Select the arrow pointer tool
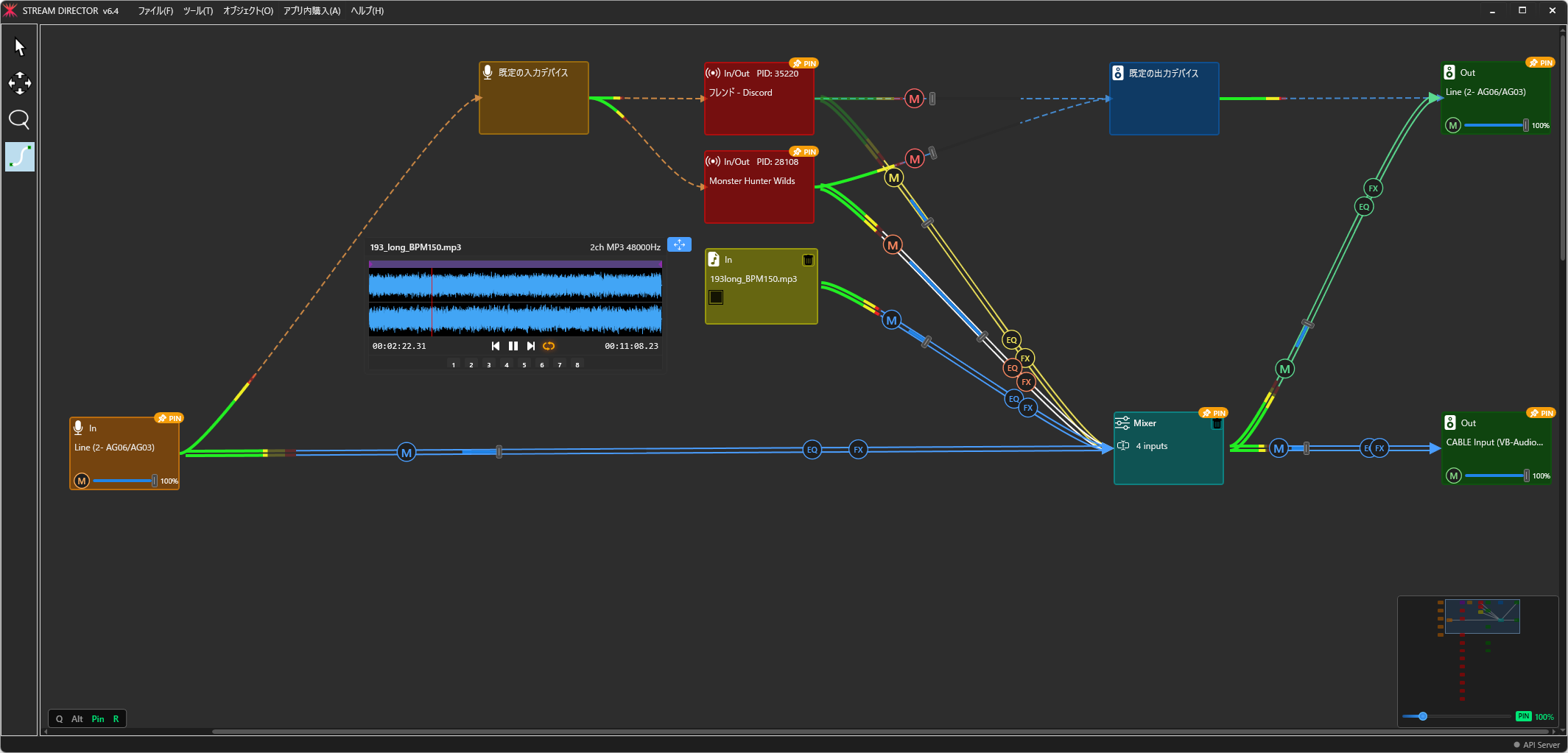Viewport: 1568px width, 753px height. coord(20,47)
